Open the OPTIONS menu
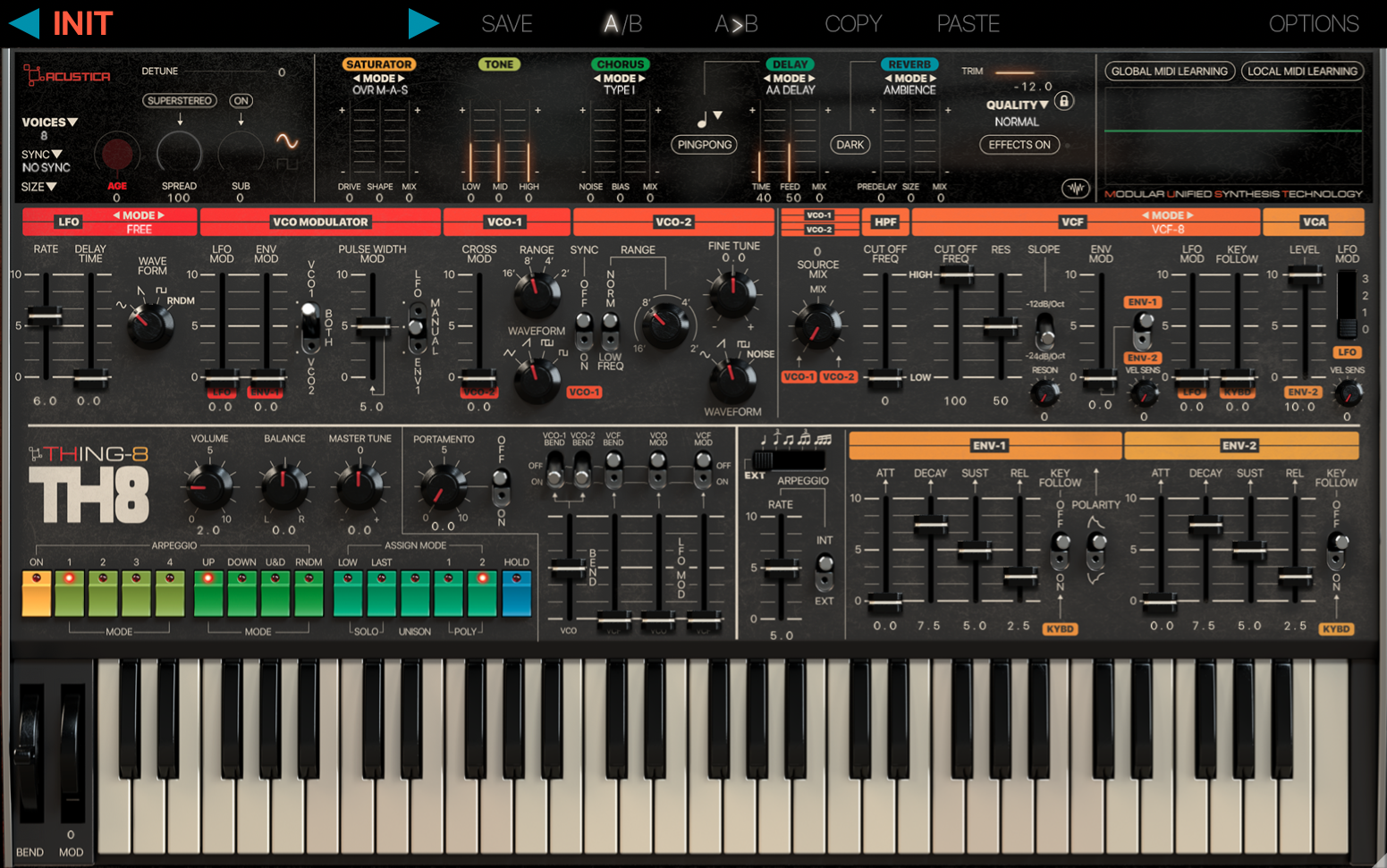 coord(1314,24)
